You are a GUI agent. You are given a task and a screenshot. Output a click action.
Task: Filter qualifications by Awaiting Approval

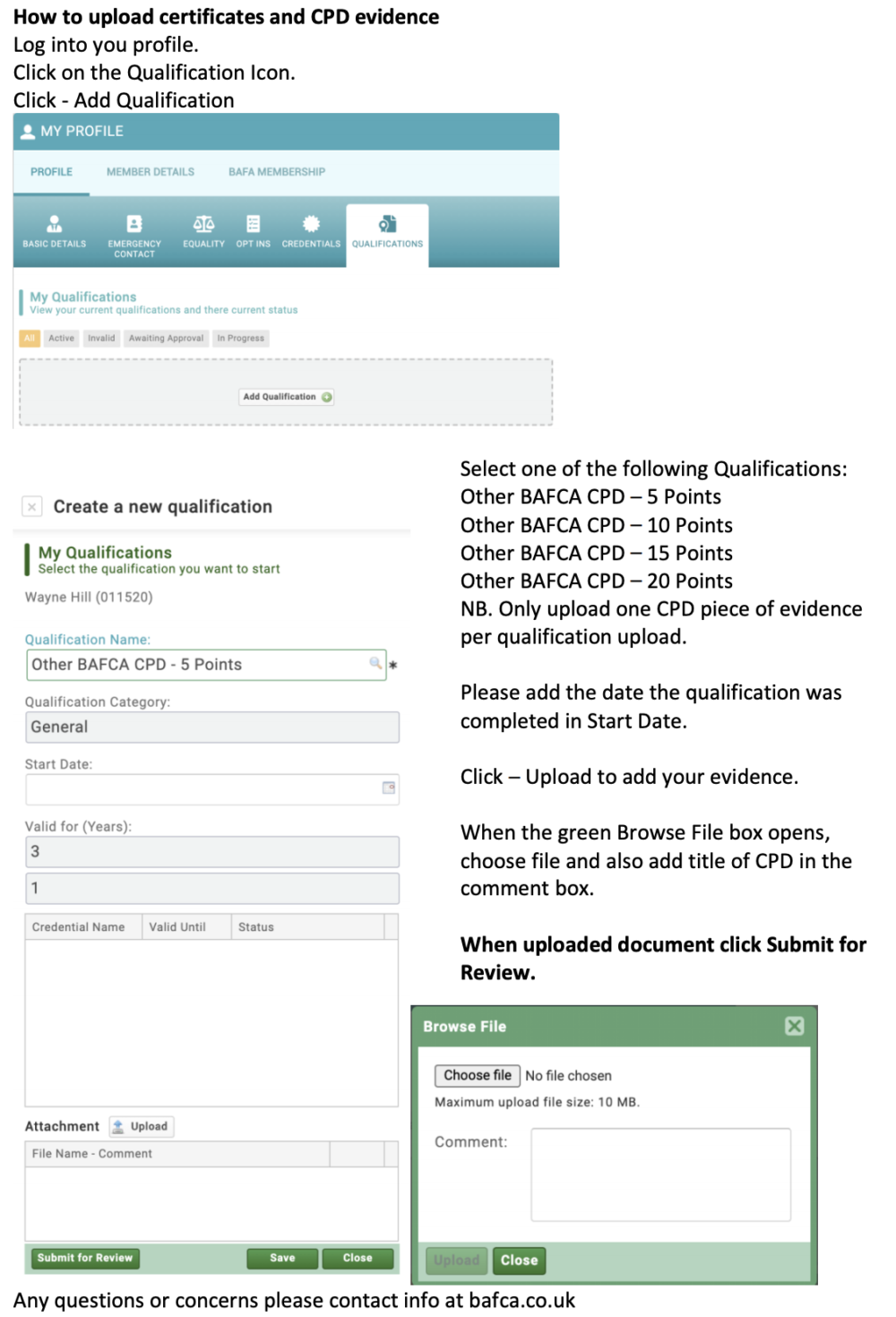point(166,339)
